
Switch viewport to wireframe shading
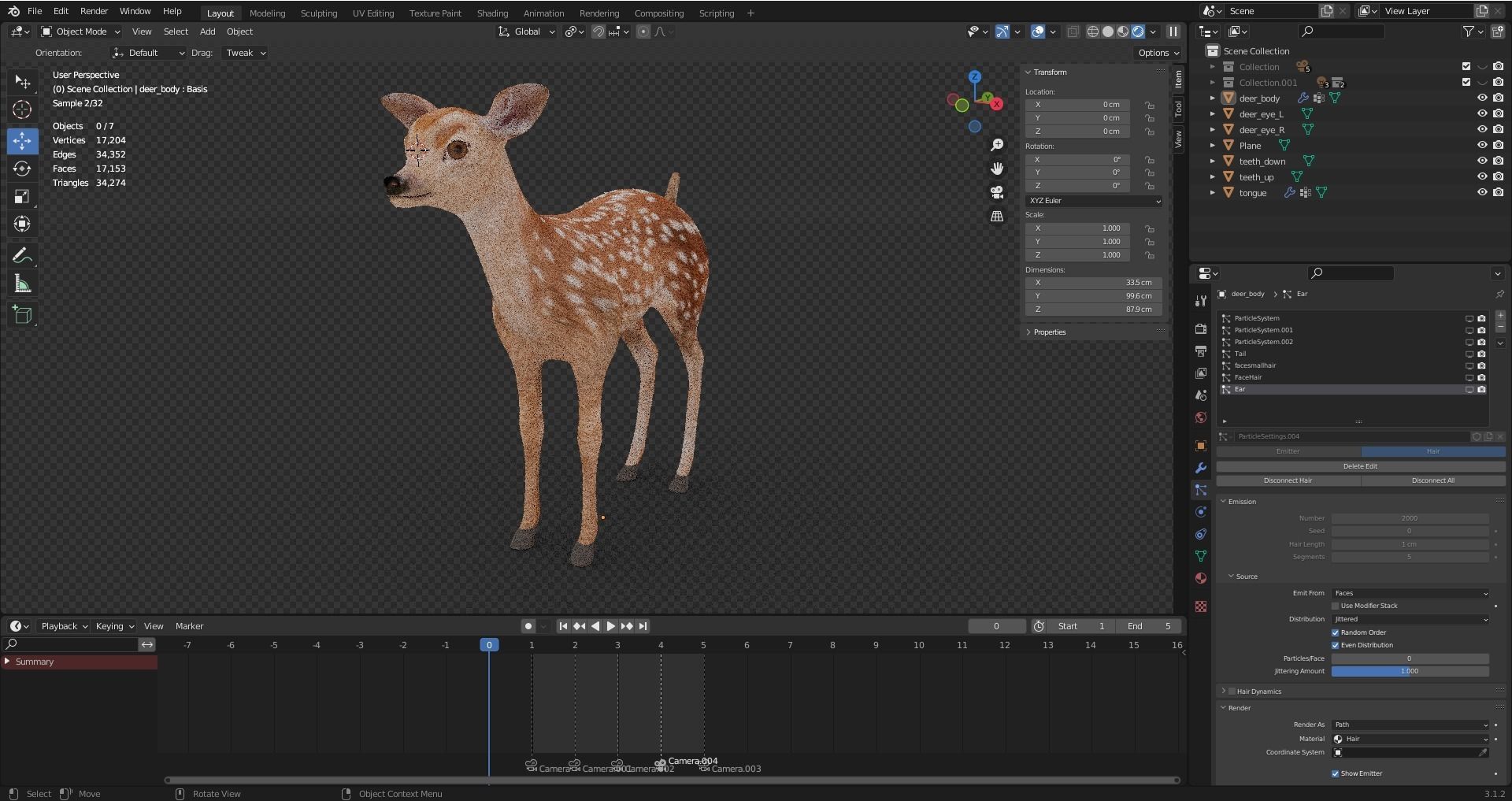[1093, 32]
